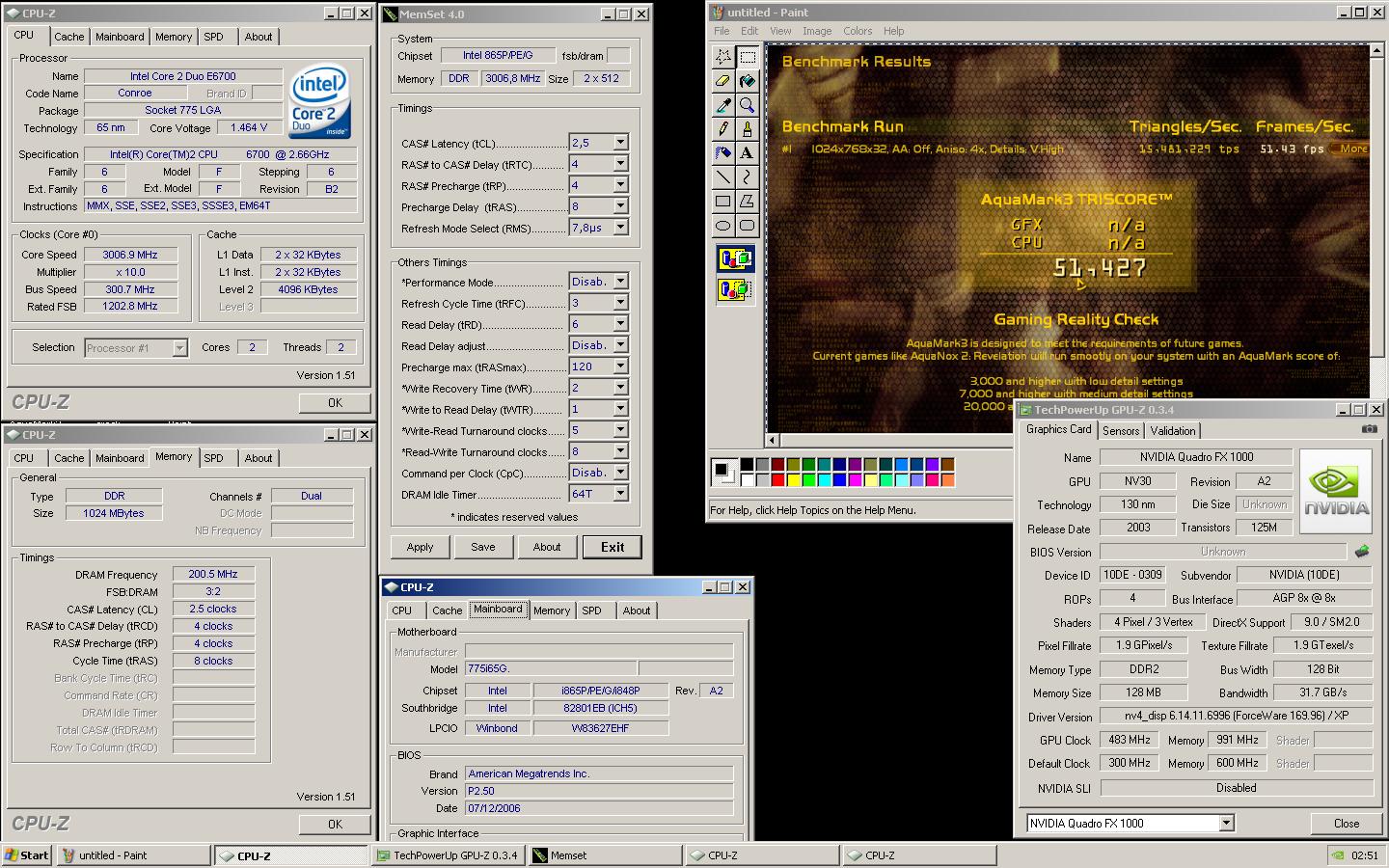1389x868 pixels.
Task: Open the Write Recovery Time (tWR) dropdown
Action: point(620,388)
